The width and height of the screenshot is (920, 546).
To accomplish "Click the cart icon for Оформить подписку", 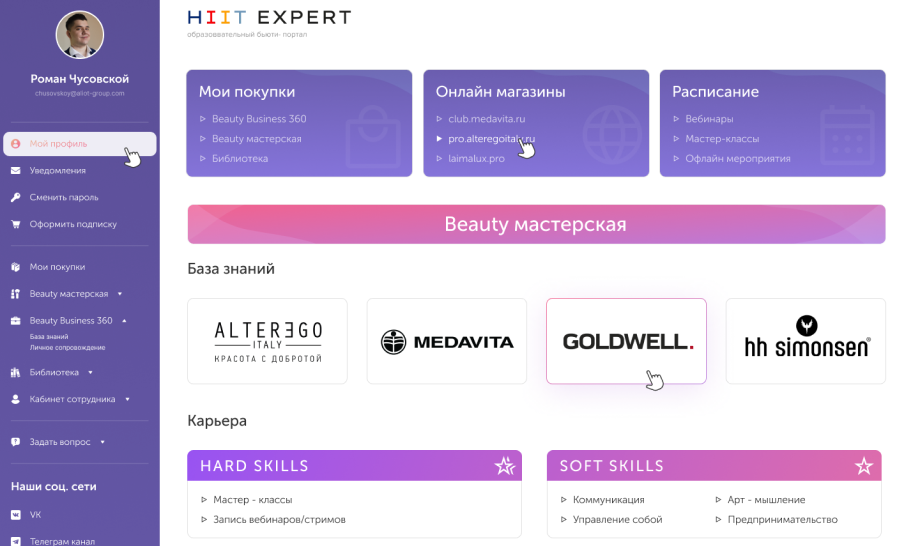I will pyautogui.click(x=16, y=225).
